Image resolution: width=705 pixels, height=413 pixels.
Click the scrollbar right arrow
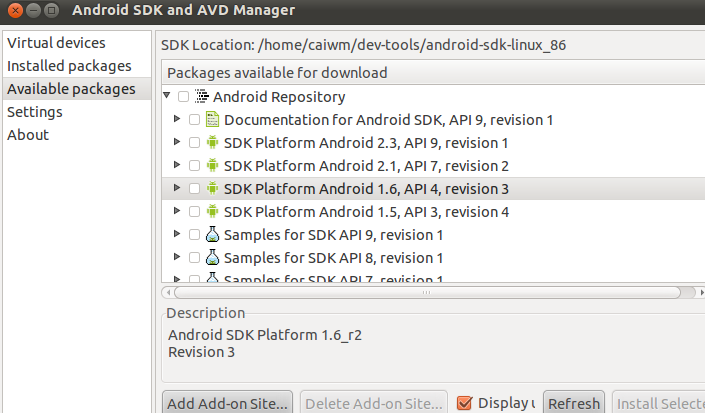pyautogui.click(x=701, y=293)
